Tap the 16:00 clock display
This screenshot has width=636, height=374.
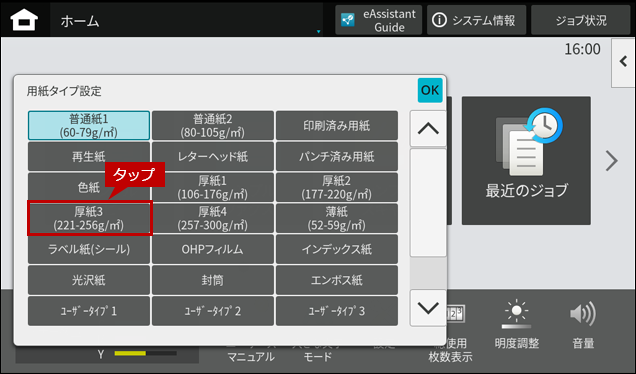pyautogui.click(x=582, y=49)
